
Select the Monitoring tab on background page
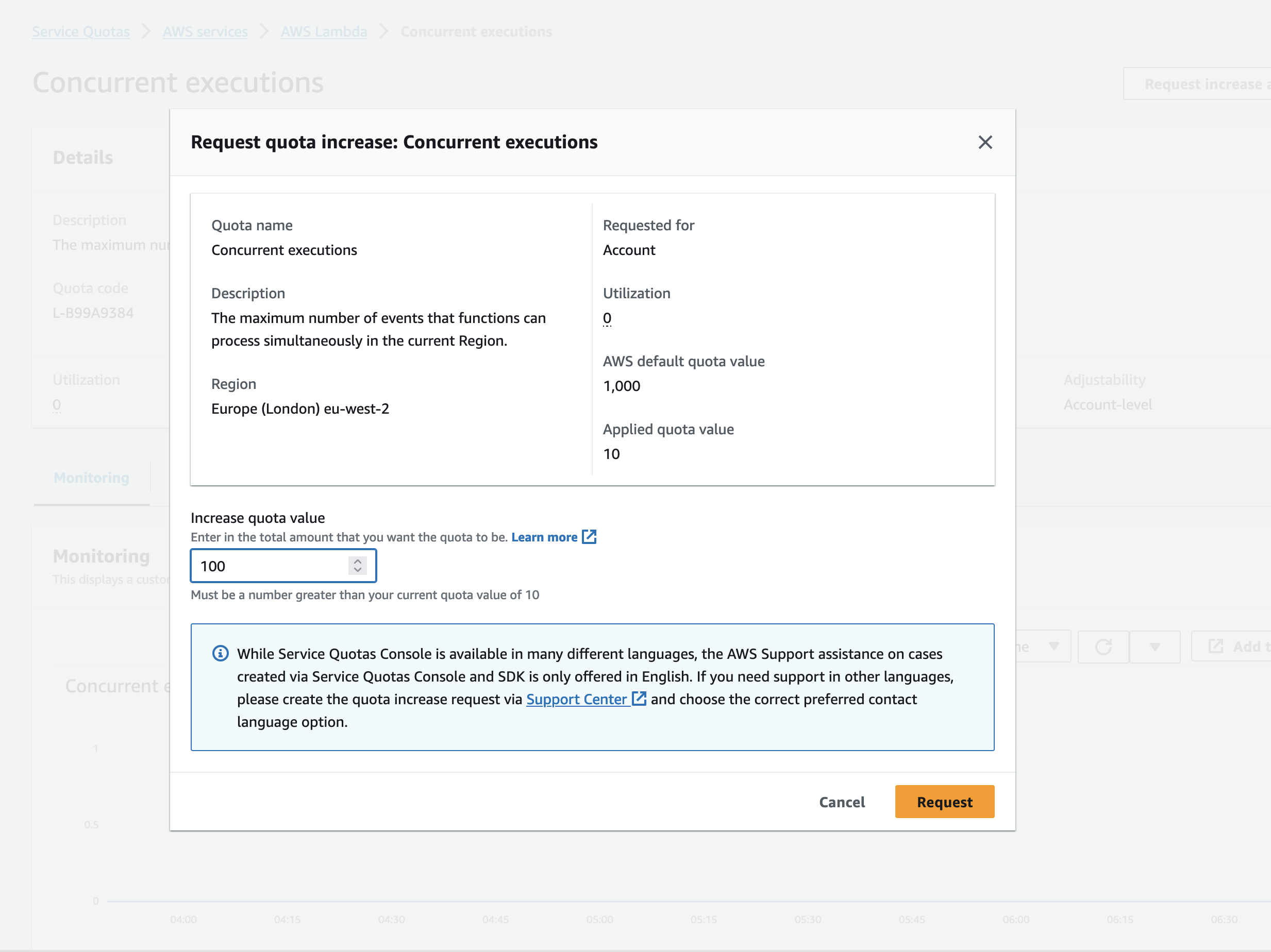point(91,478)
